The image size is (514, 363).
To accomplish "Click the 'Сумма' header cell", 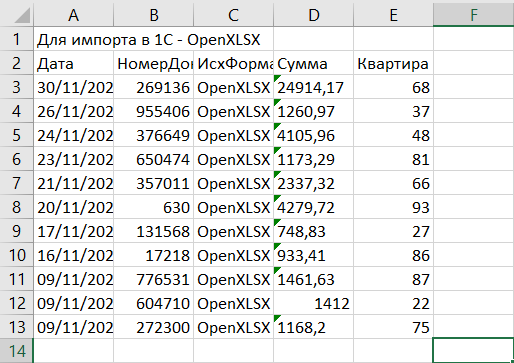I will click(313, 63).
